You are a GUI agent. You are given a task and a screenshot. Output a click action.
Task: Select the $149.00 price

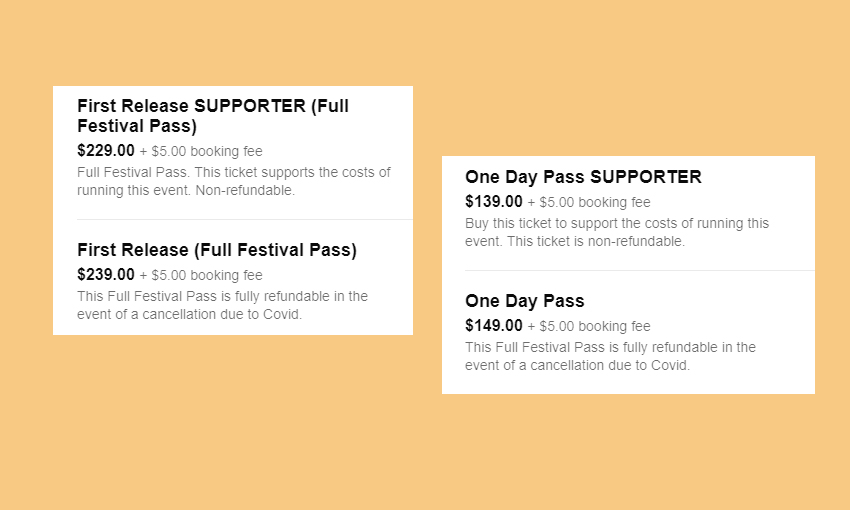[x=493, y=326]
